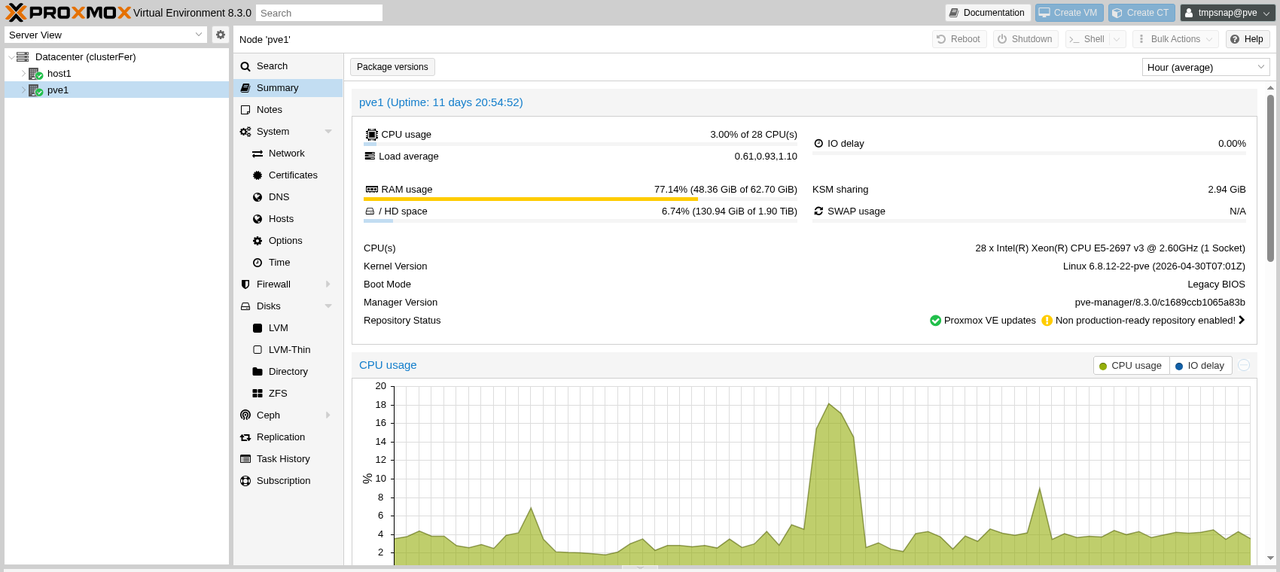Expand the Shell dropdown arrow
1280x572 pixels.
1117,39
